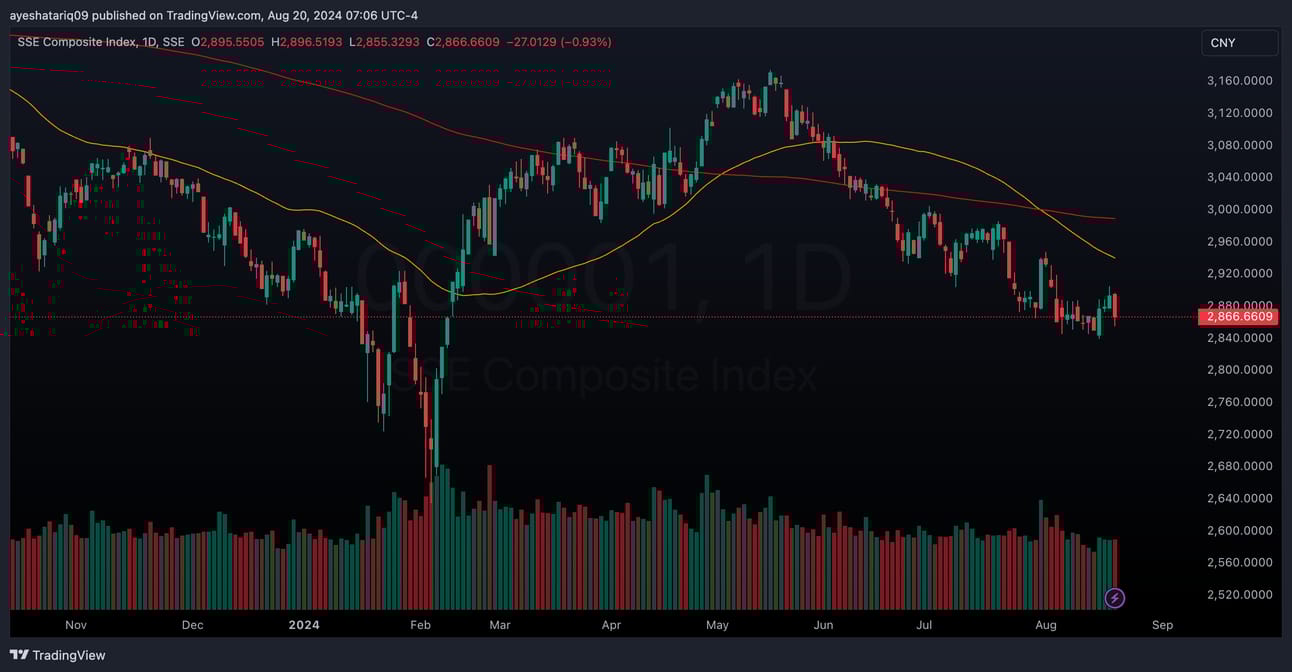Image resolution: width=1292 pixels, height=672 pixels.
Task: Click the Jul label on time axis
Action: click(x=924, y=625)
